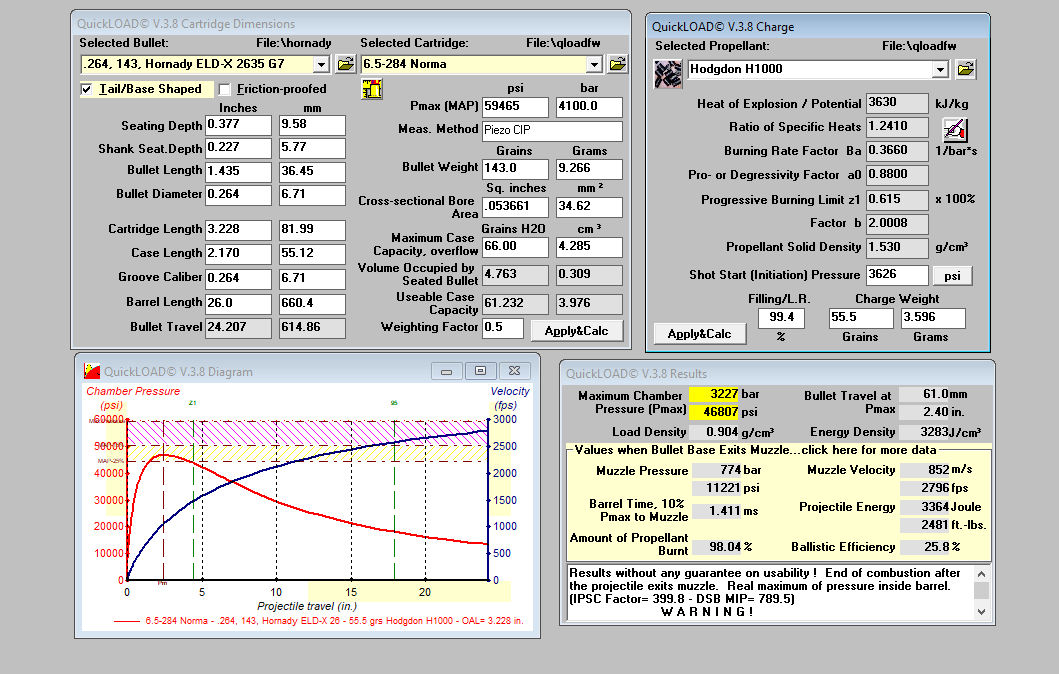This screenshot has width=1059, height=674.
Task: Toggle the psi unit button for shot start
Action: (952, 275)
